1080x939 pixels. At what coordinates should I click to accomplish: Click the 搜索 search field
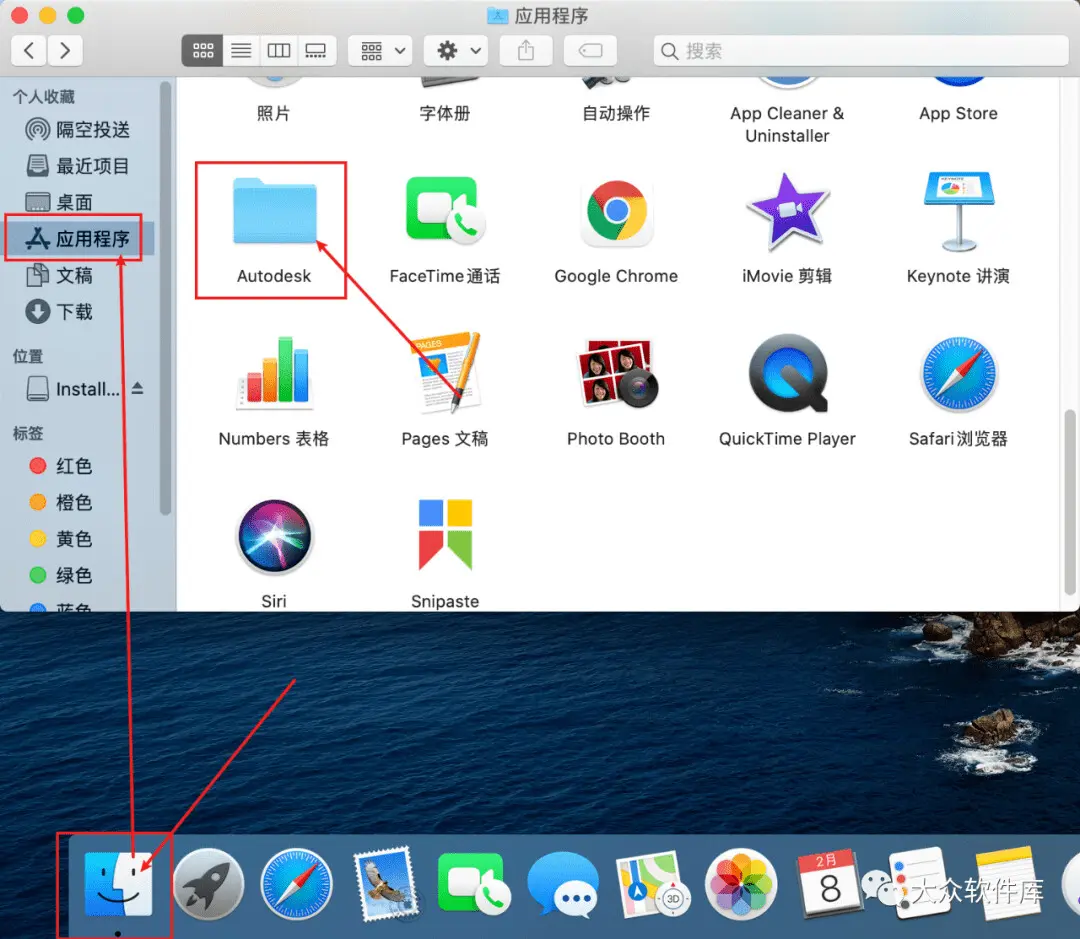click(861, 50)
